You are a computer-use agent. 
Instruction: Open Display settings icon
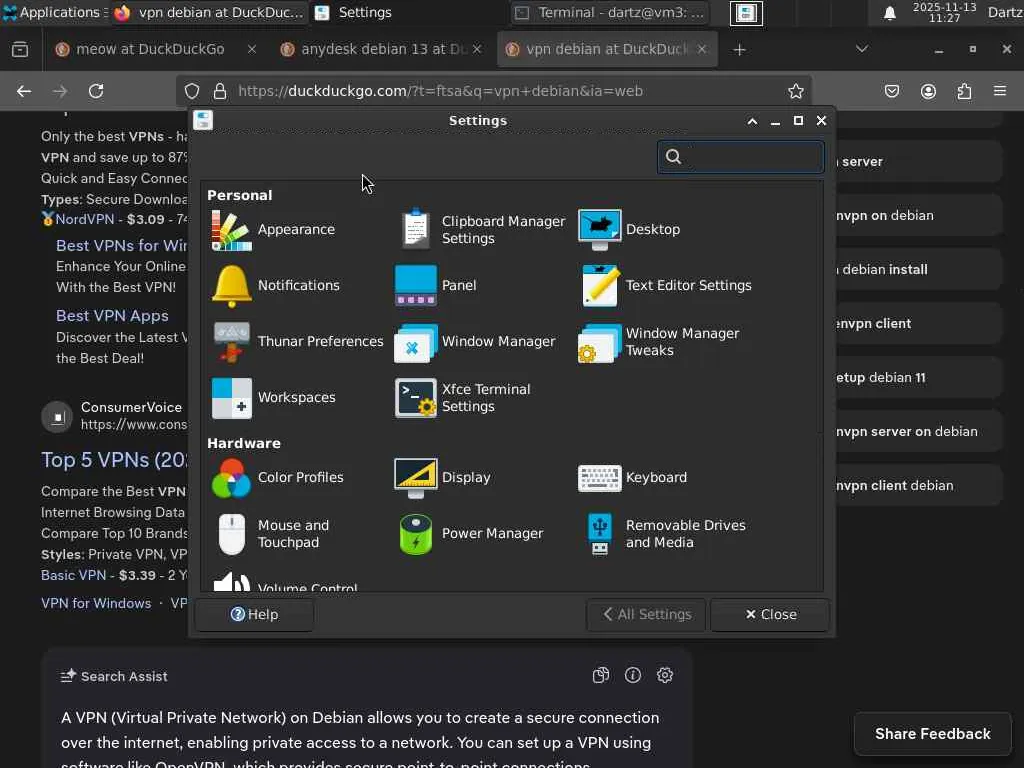[415, 478]
